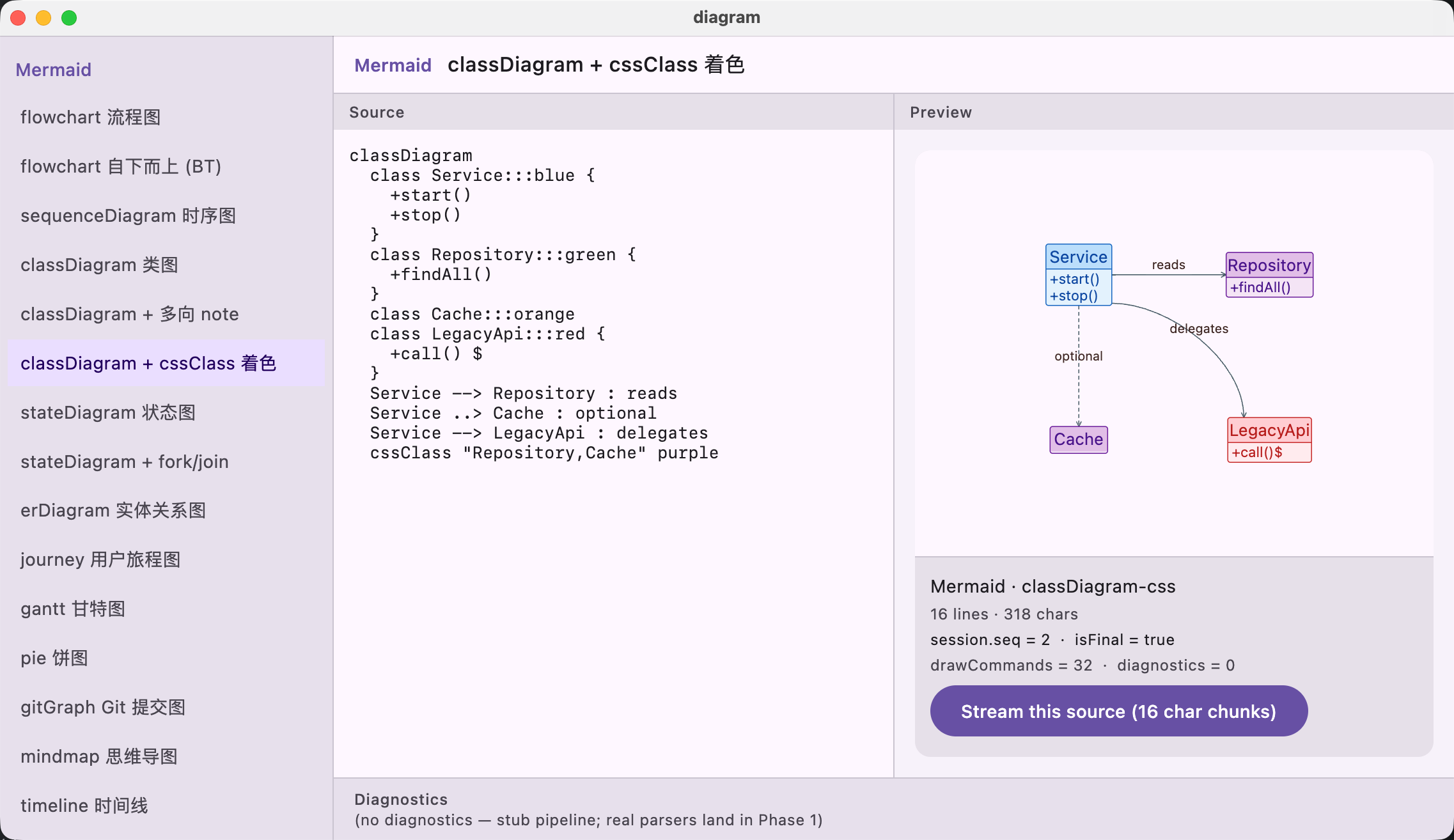Screen dimensions: 1454x840
Task: Open timeline 时间线 example
Action: click(x=166, y=805)
